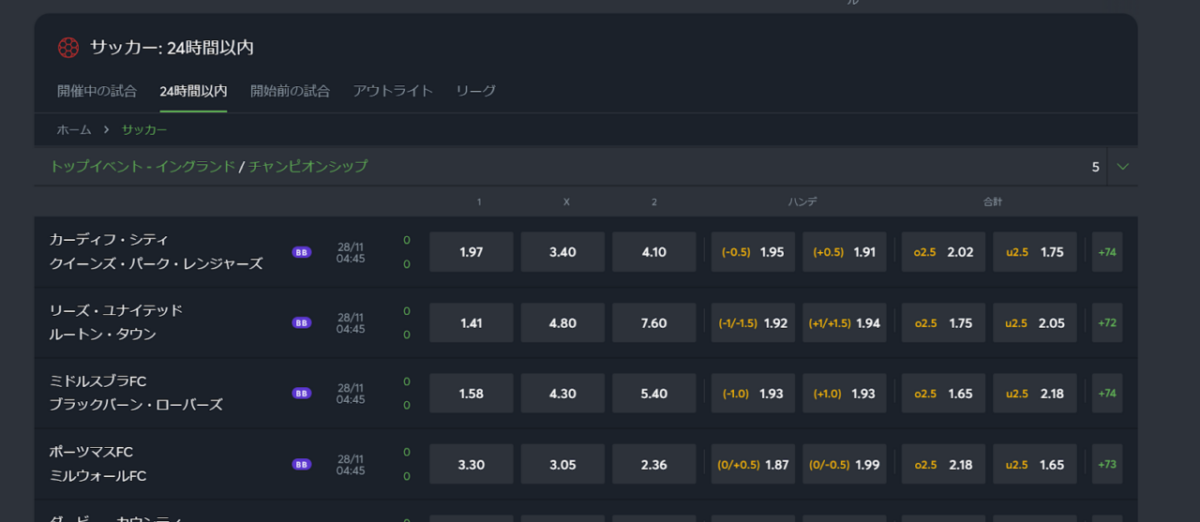Show +72 more markets for Leeds match
1200x522 pixels.
[1107, 323]
